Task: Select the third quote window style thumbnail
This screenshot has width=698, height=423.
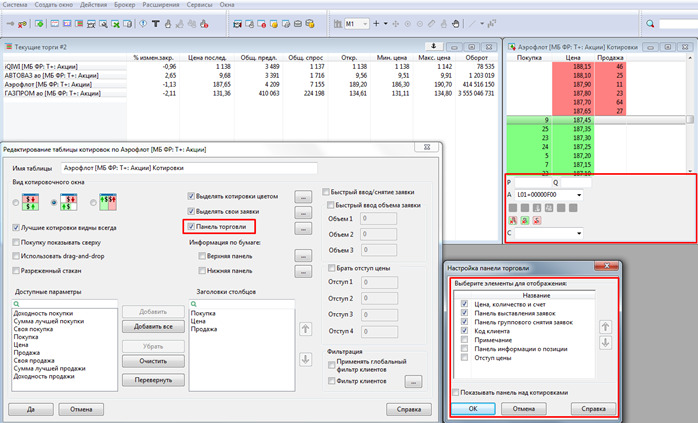Action: (x=108, y=202)
